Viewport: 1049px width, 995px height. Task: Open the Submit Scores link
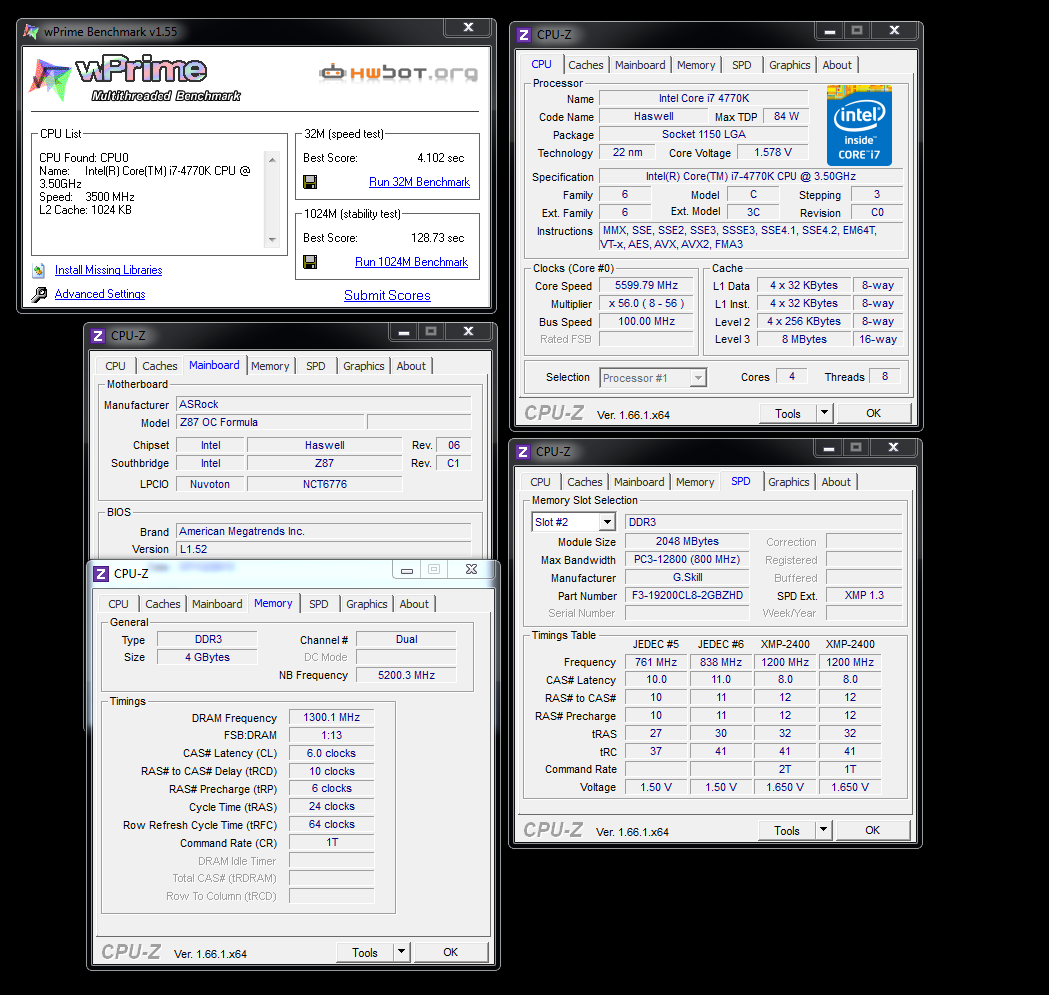click(x=387, y=295)
